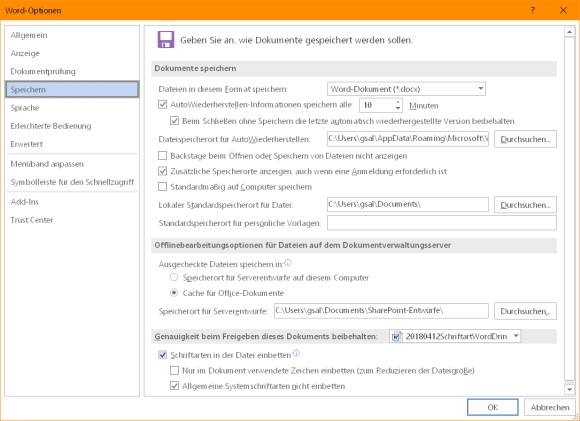Click the Word document icon in Genauigkeit dropdown

[x=397, y=336]
